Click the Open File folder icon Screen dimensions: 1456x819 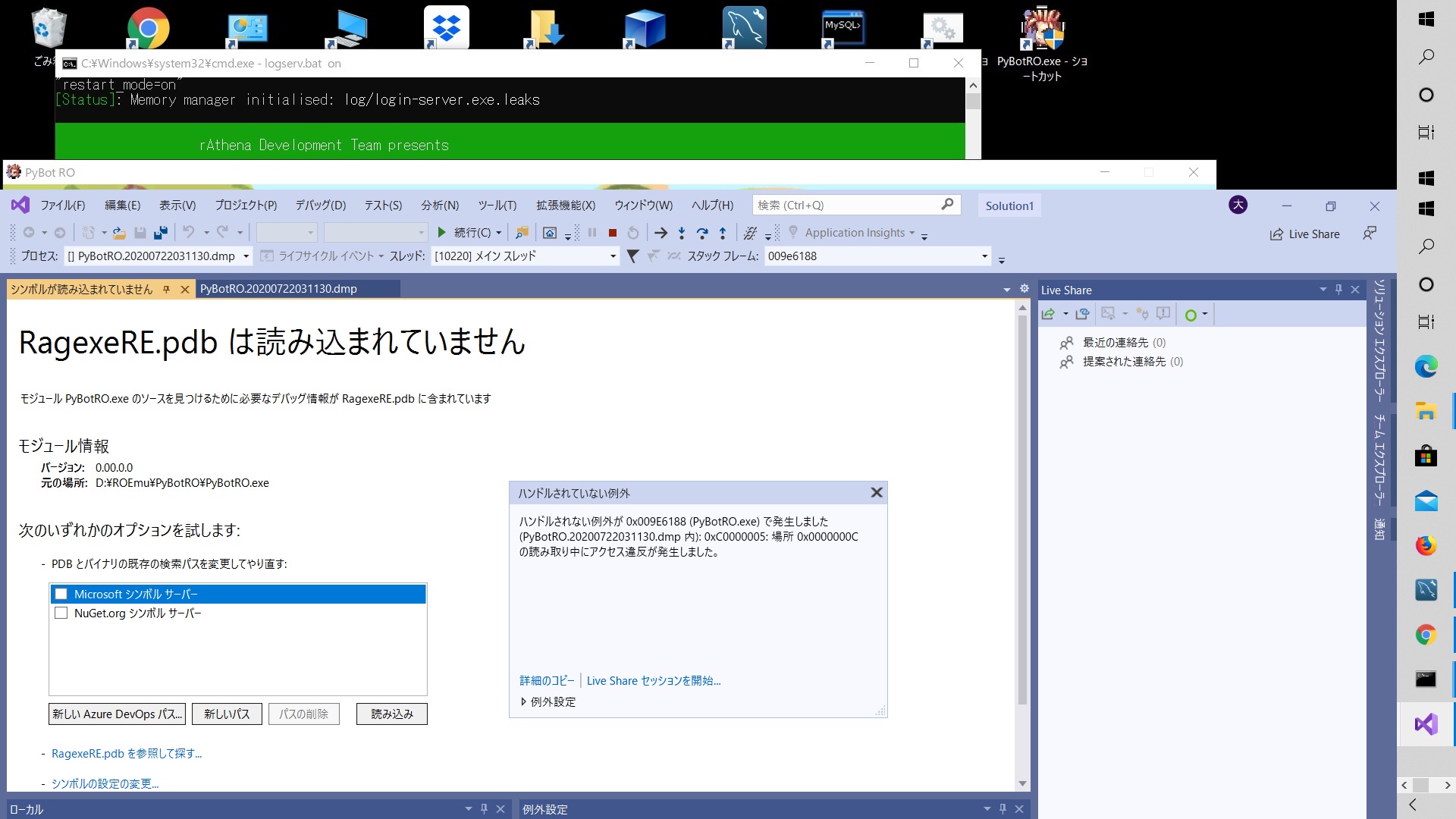119,233
